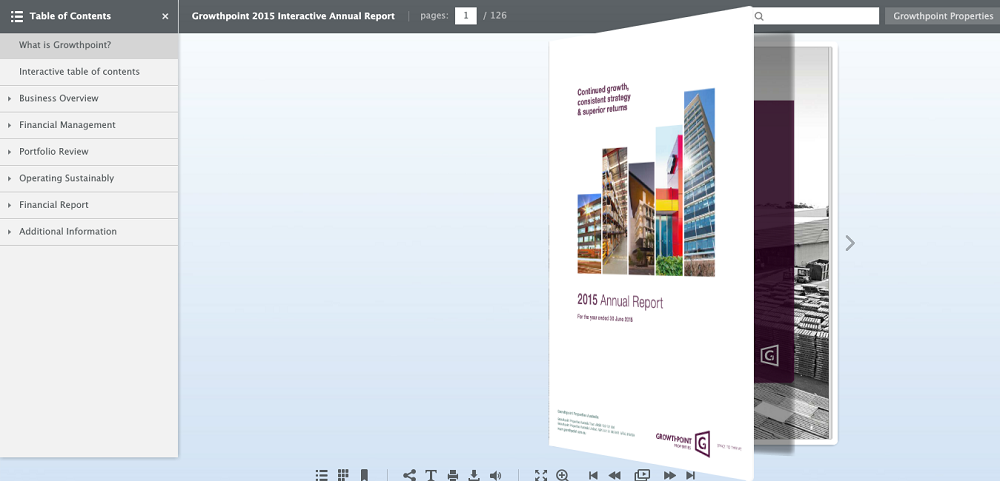Click the next-page arrow right of the book

click(849, 243)
